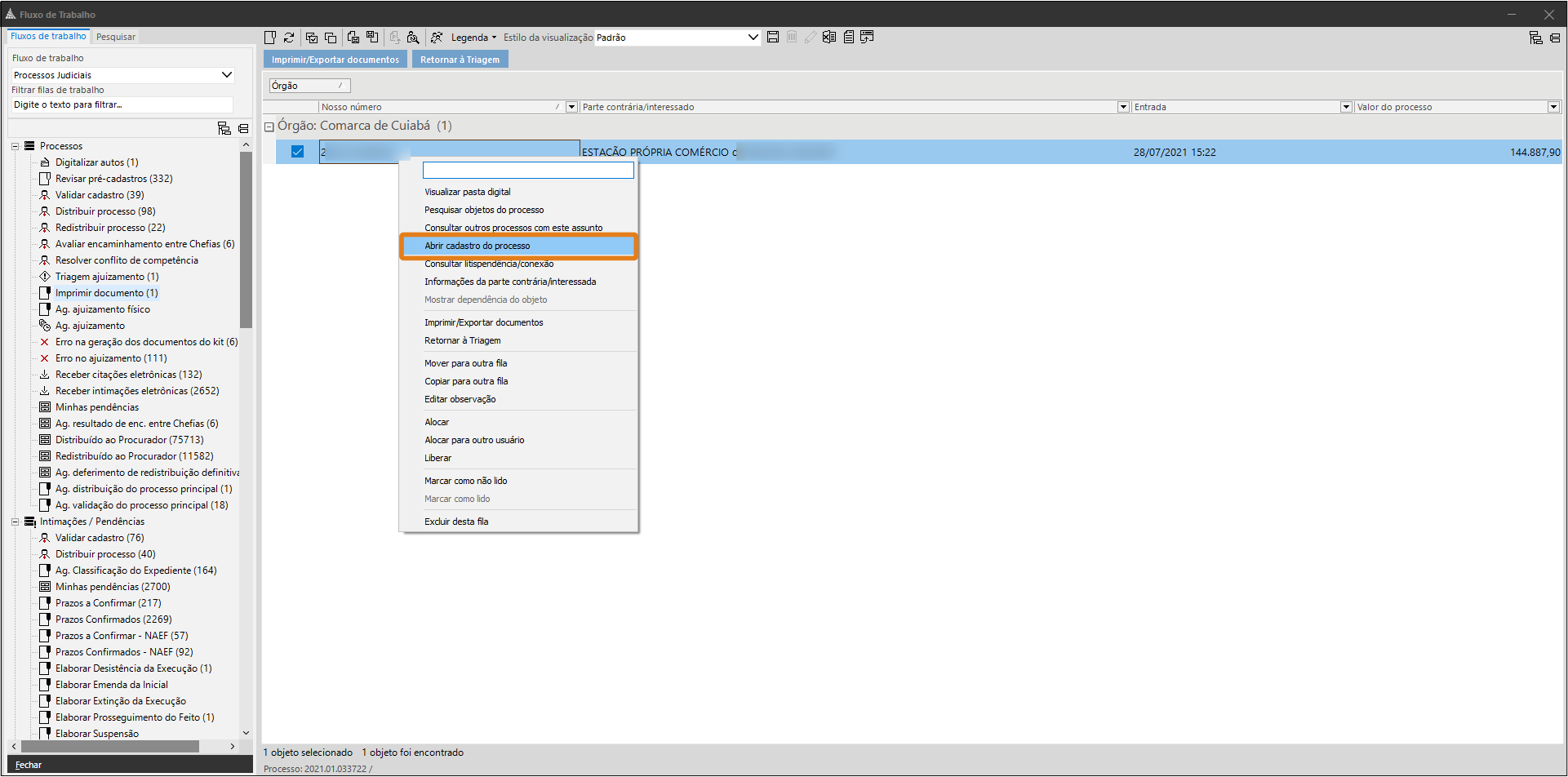The image size is (1568, 777).
Task: Open the Fluxo de trabalho dropdown
Action: pos(227,75)
